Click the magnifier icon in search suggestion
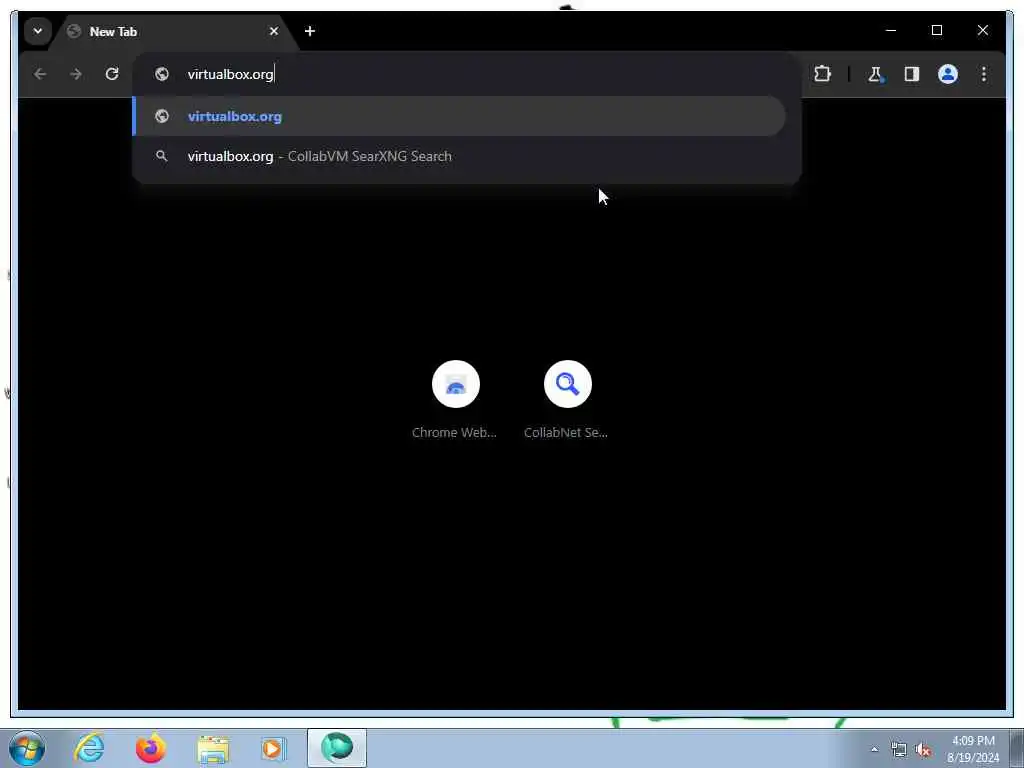The width and height of the screenshot is (1024, 768). [161, 156]
